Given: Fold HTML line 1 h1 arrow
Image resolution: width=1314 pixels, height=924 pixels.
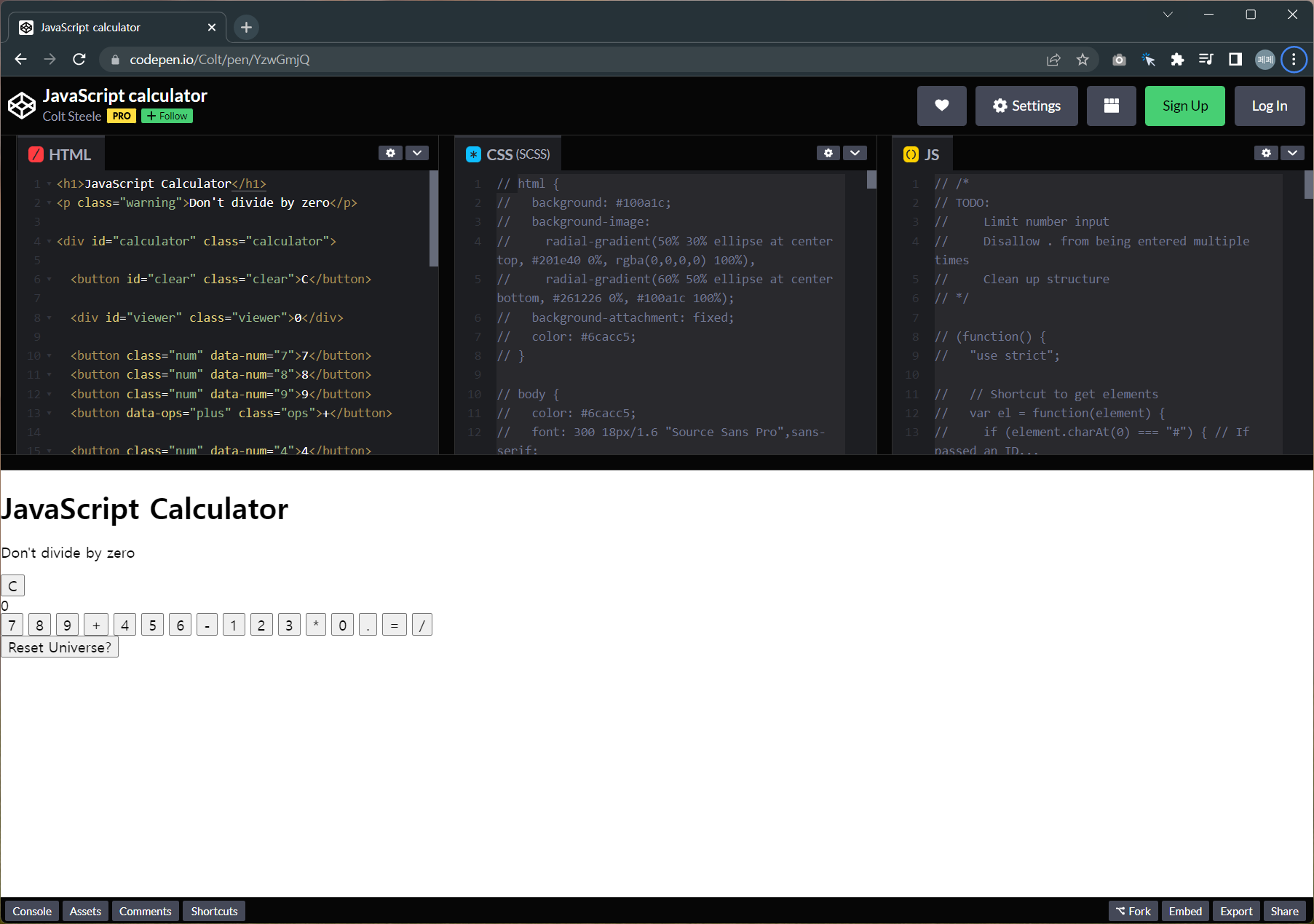Looking at the screenshot, I should pyautogui.click(x=49, y=184).
